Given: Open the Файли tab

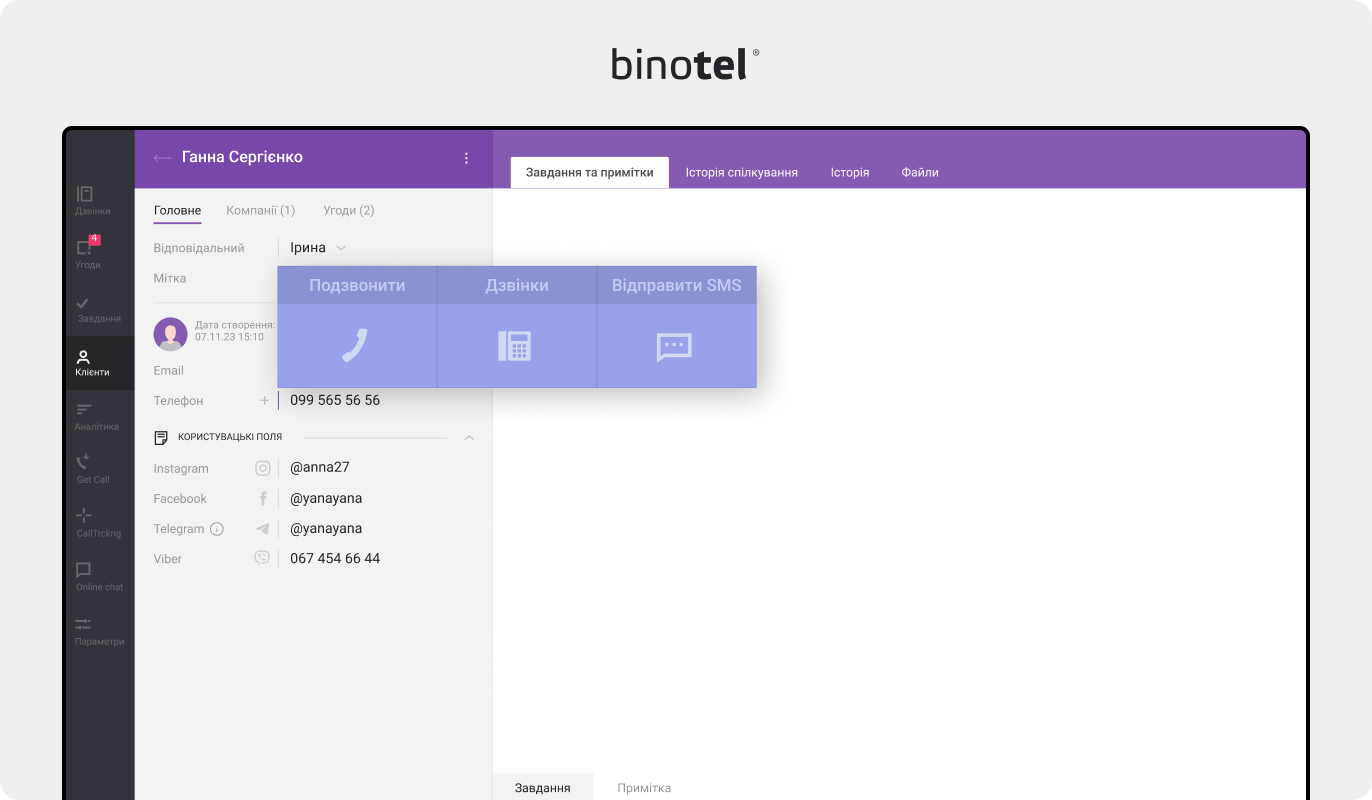Looking at the screenshot, I should point(920,172).
